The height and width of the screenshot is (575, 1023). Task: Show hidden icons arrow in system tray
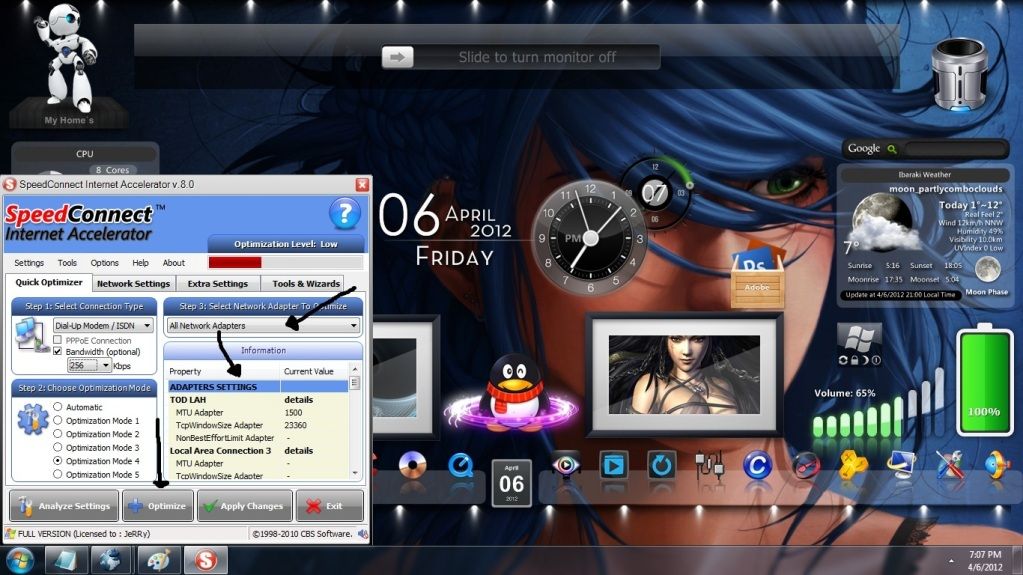tap(951, 561)
